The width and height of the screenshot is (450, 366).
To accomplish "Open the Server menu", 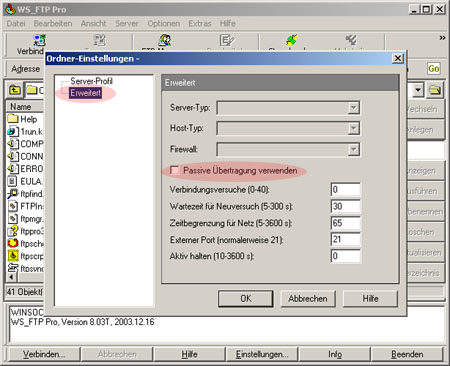I will [127, 23].
